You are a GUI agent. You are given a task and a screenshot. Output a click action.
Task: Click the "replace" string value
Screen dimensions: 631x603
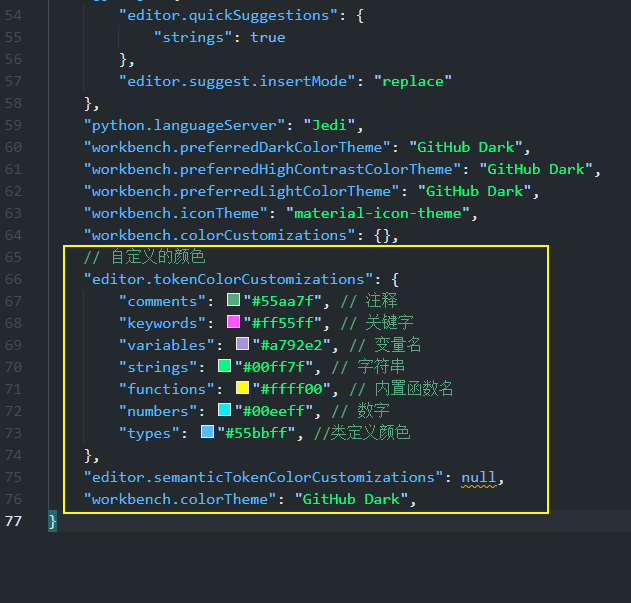pyautogui.click(x=413, y=81)
